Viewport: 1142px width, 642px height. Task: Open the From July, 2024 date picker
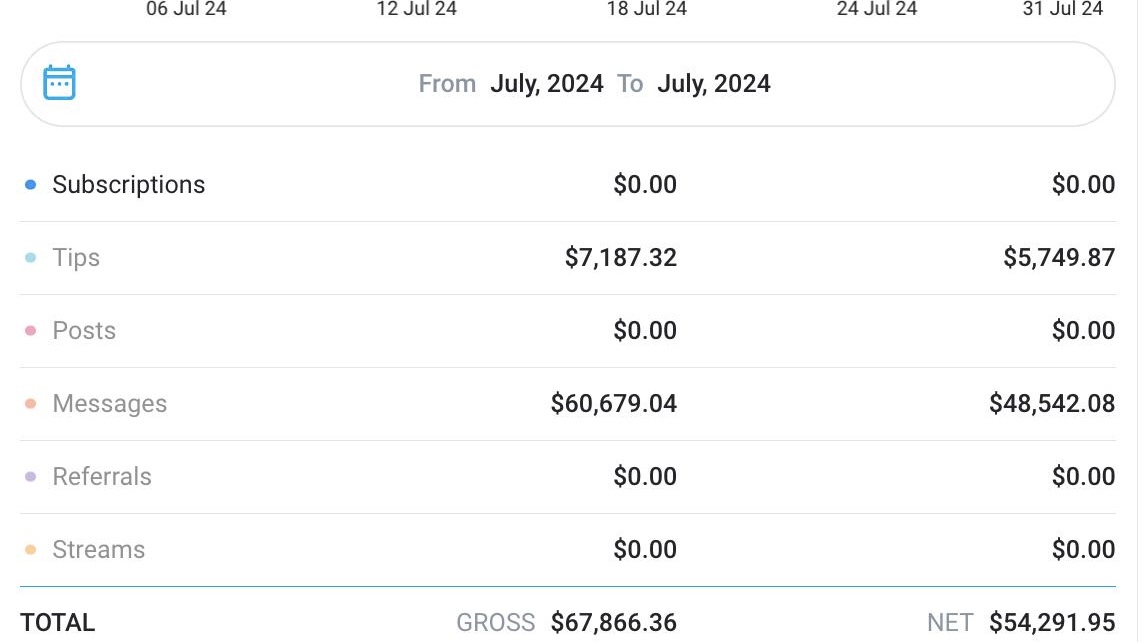(x=546, y=84)
